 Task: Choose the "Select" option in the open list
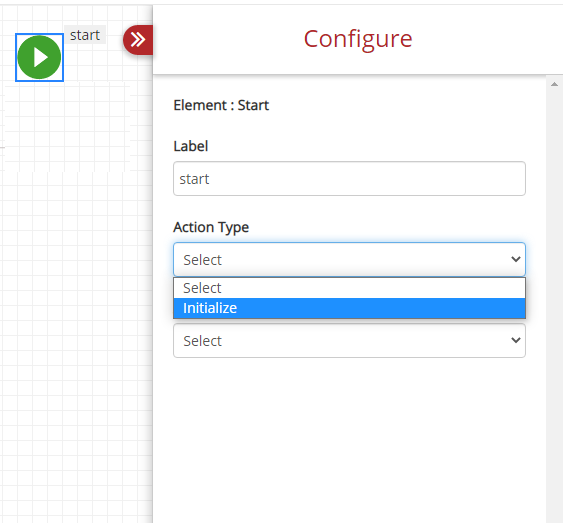[x=349, y=288]
